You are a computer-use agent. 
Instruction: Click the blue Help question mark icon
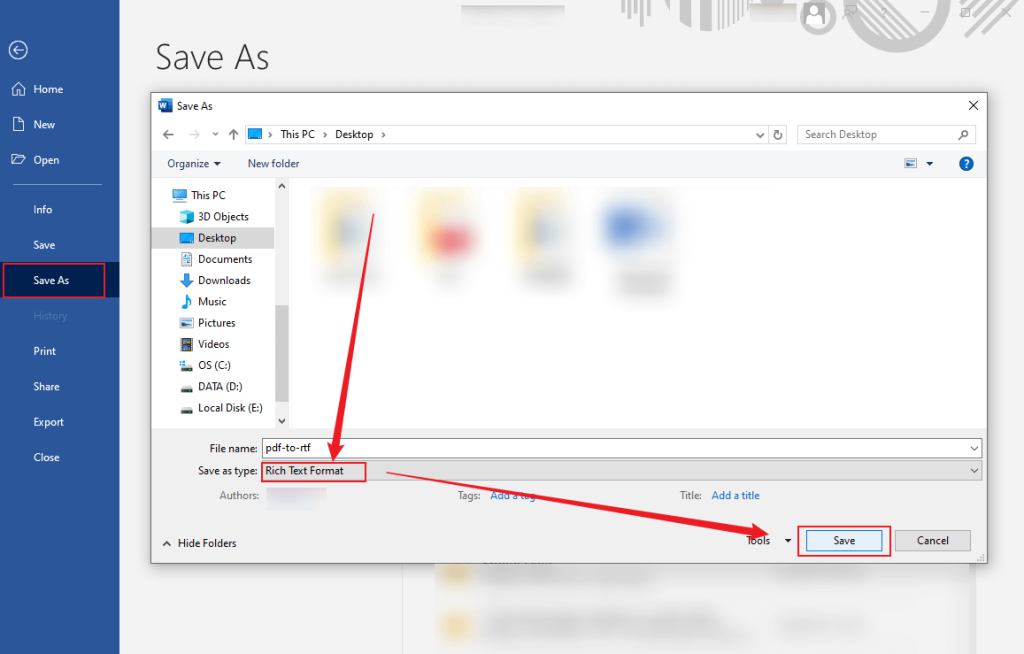tap(965, 163)
